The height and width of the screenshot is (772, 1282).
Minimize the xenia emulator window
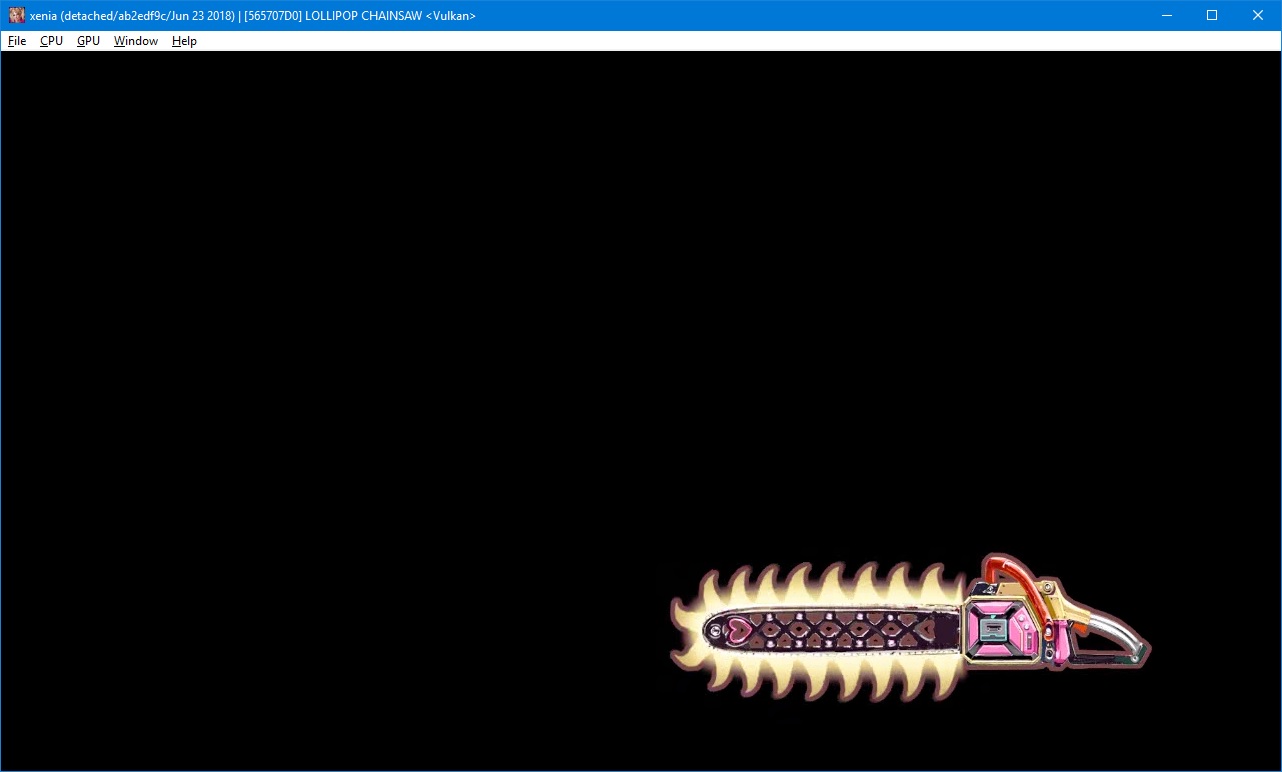(1165, 15)
